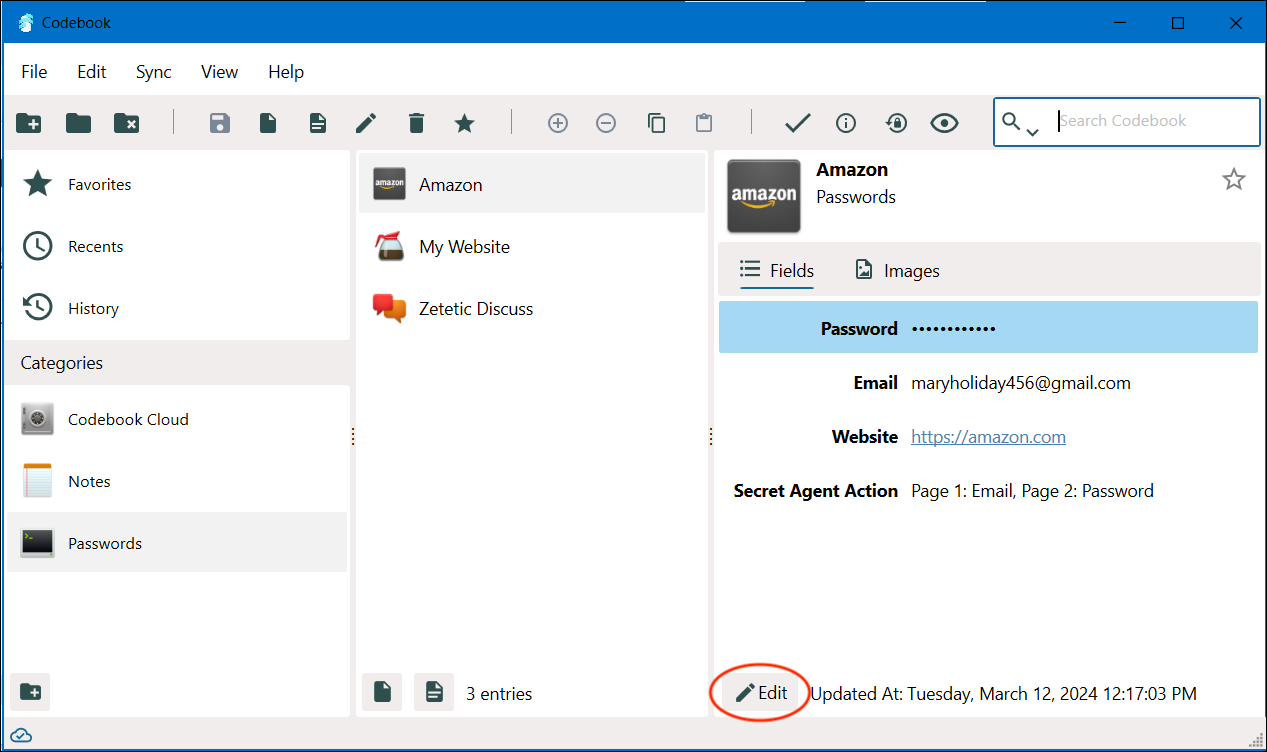1267x752 pixels.
Task: Click the email maryholiday456@gmail.com
Action: (1021, 383)
